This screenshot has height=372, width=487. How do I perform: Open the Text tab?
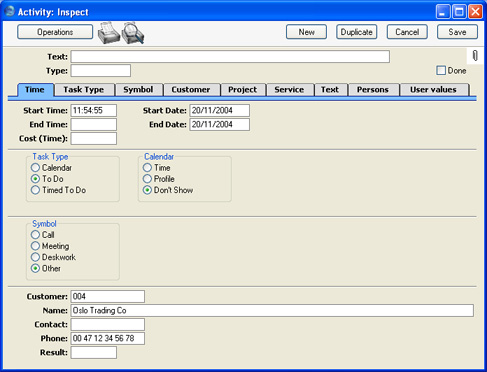pos(330,90)
